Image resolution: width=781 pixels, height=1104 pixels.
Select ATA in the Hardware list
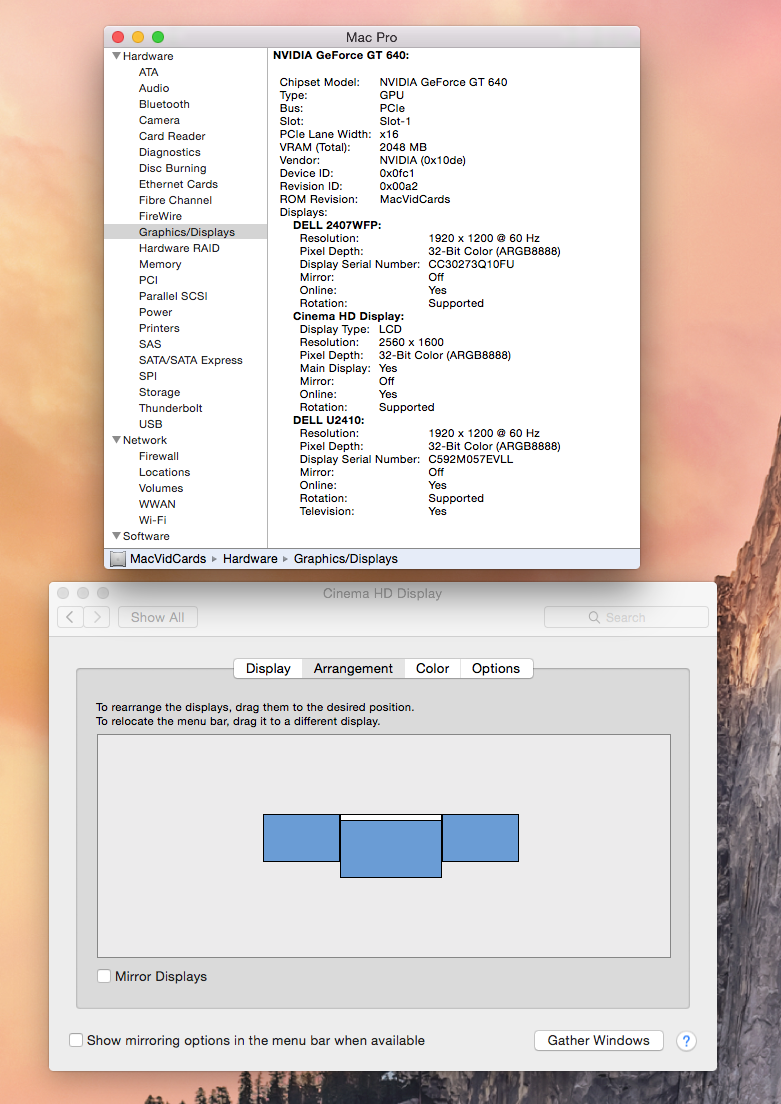click(149, 72)
